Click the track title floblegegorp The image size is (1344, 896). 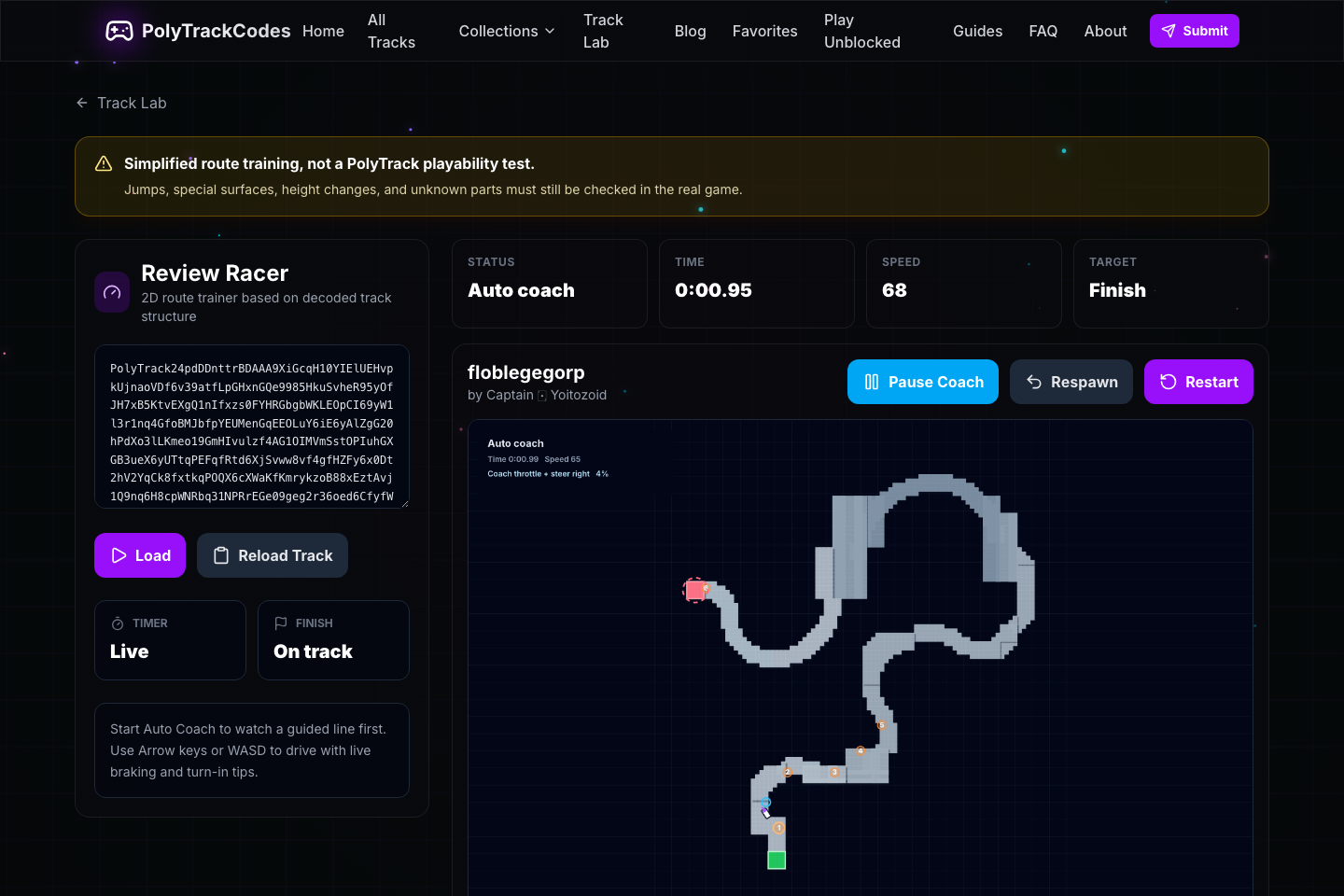(x=526, y=372)
